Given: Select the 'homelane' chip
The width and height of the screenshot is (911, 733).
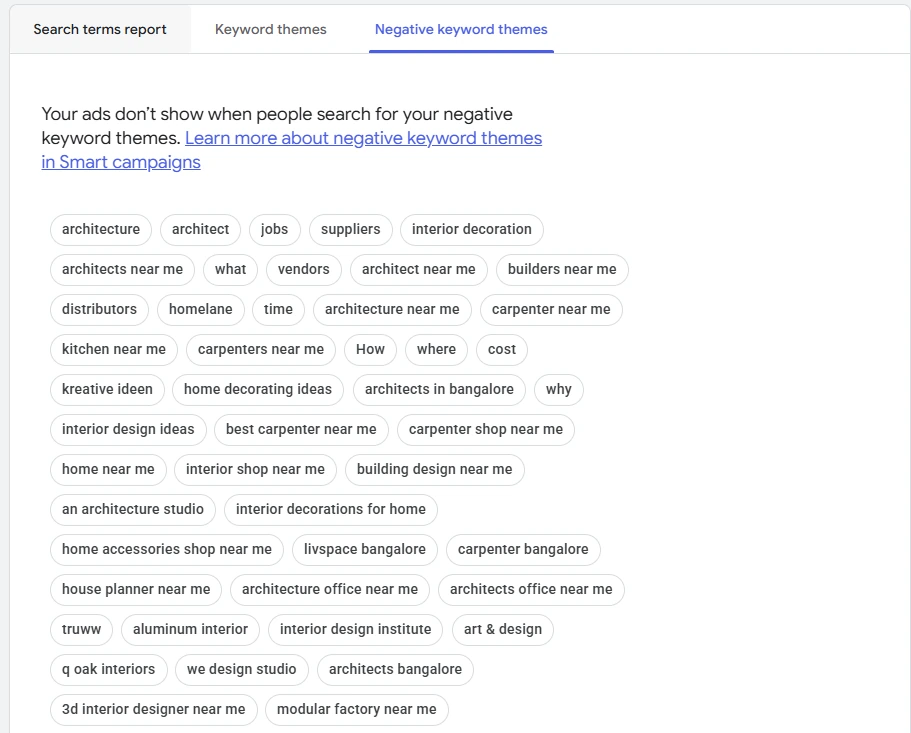Looking at the screenshot, I should (x=200, y=310).
